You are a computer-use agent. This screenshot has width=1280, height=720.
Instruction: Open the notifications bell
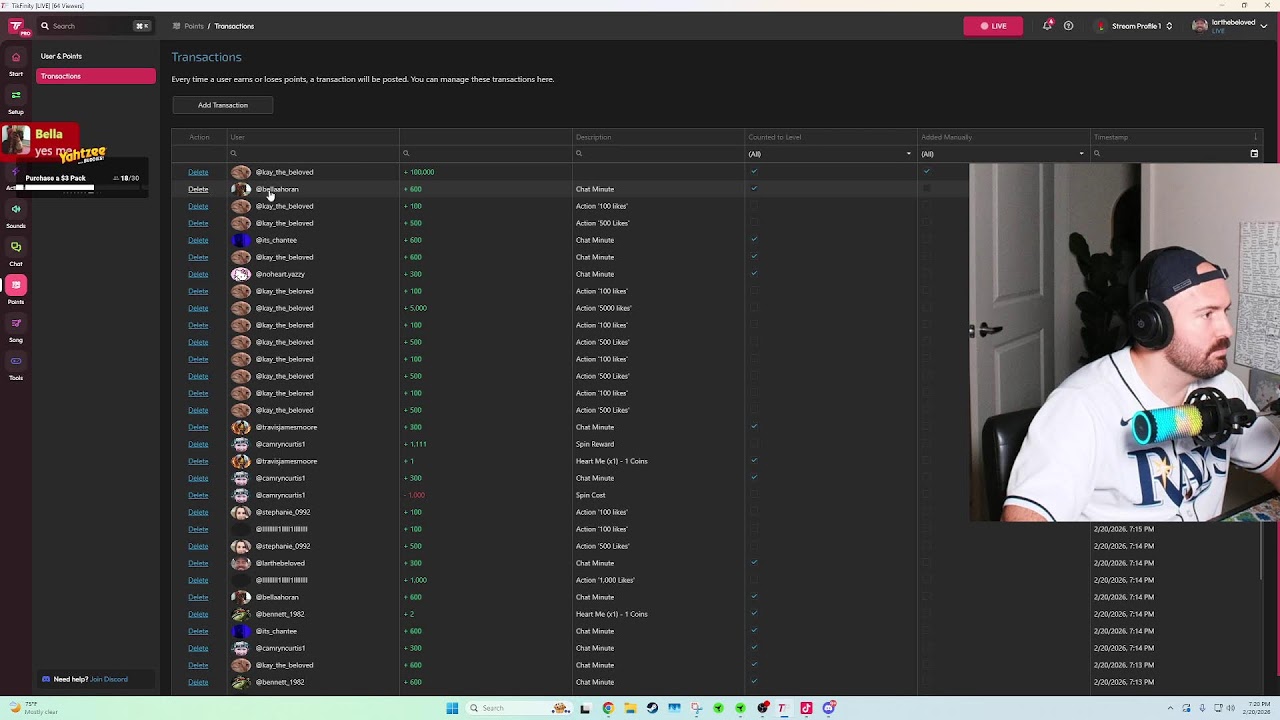1047,26
